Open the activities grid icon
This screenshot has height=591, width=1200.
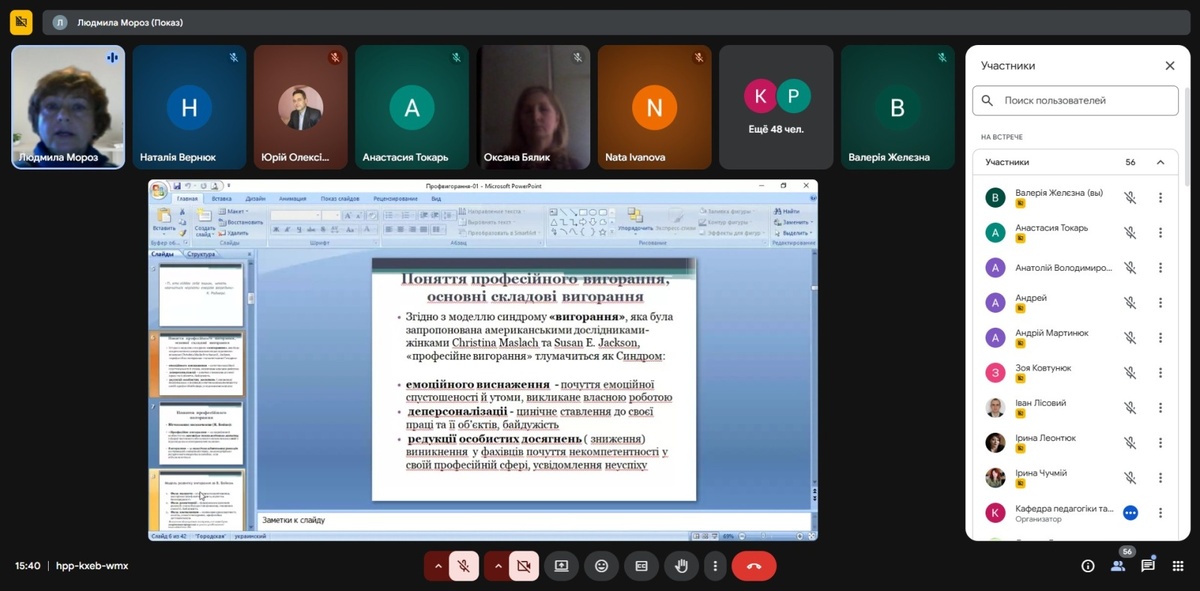click(1178, 566)
